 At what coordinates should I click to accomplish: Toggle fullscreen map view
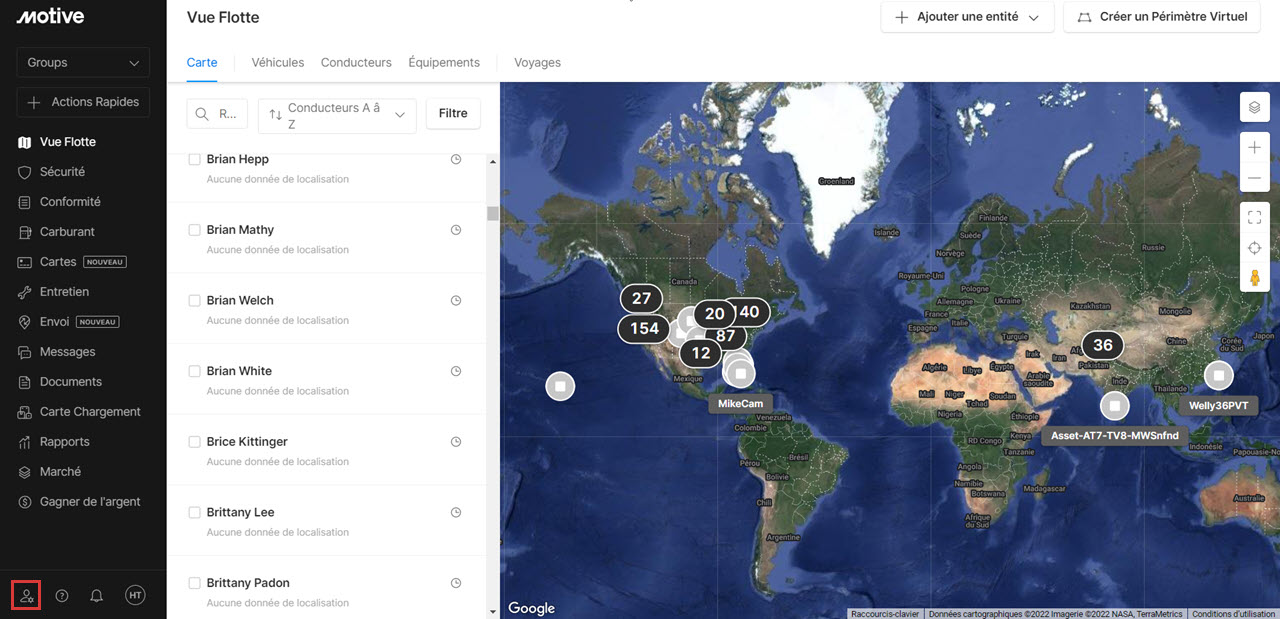pos(1254,217)
